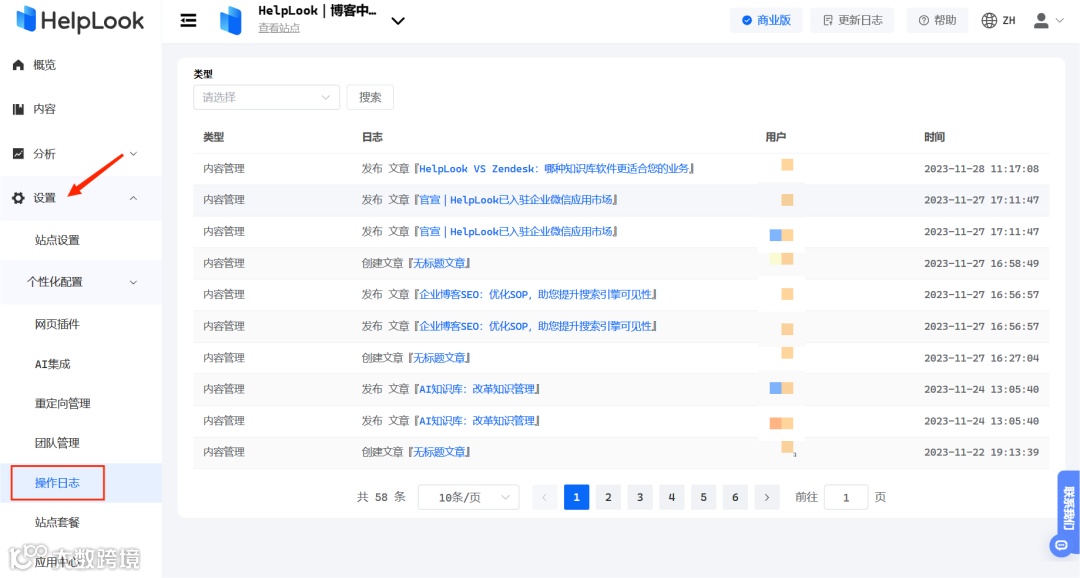The height and width of the screenshot is (578, 1080).
Task: Click the 搜索 search button
Action: tap(370, 97)
